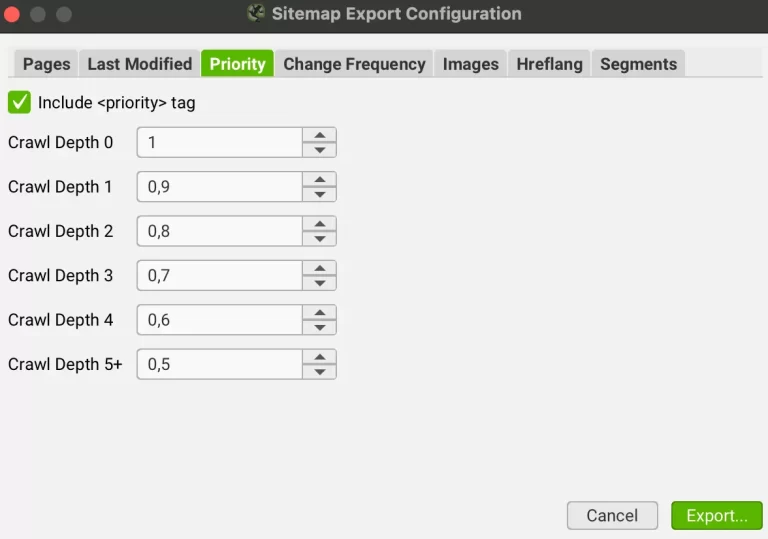768x539 pixels.
Task: Cancel the sitemap export dialog
Action: click(612, 516)
